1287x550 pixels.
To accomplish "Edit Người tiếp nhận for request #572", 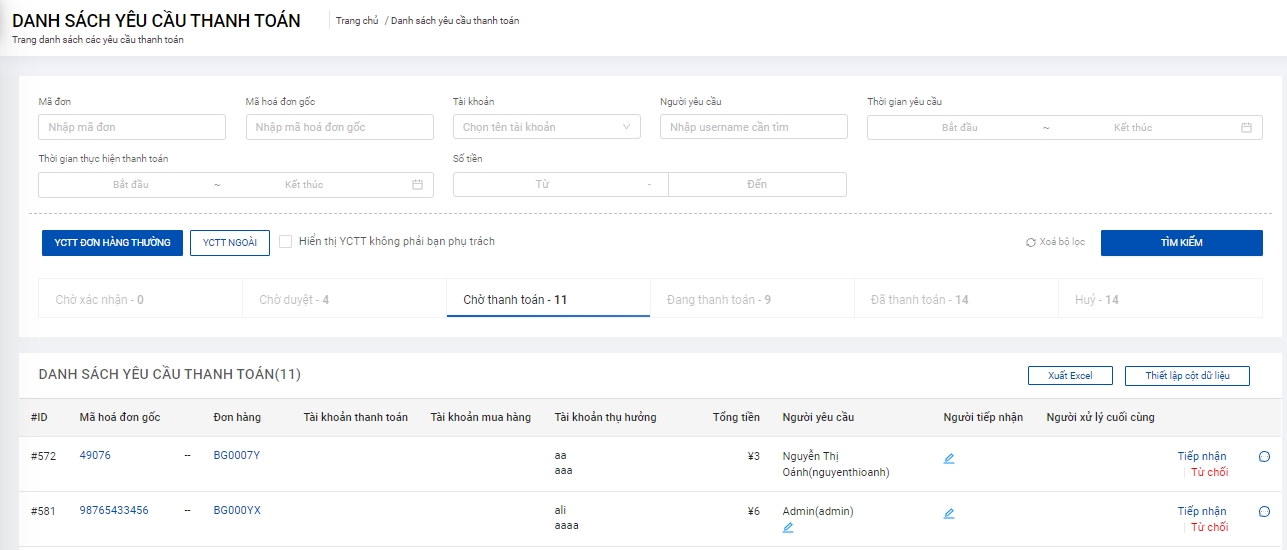I will (949, 459).
